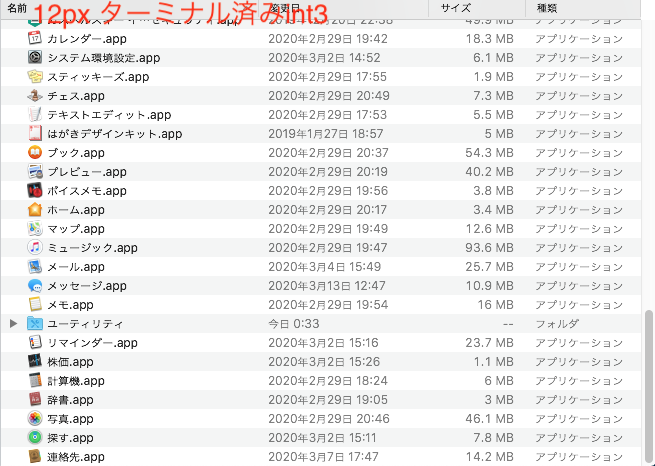The width and height of the screenshot is (655, 466).
Task: Click the date 2020年3月13日 12:47
Action: point(327,286)
